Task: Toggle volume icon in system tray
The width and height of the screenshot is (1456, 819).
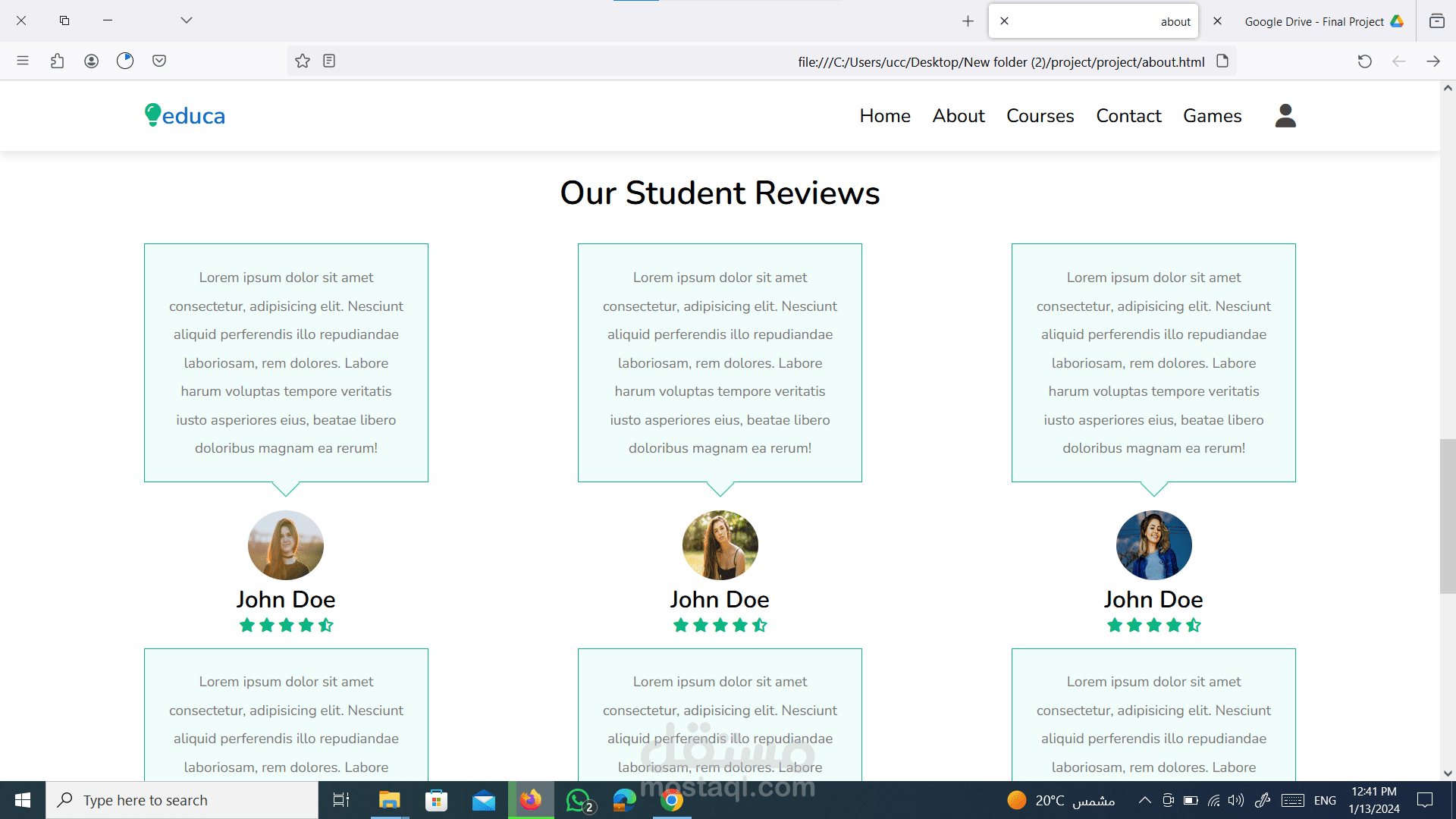Action: (1236, 800)
